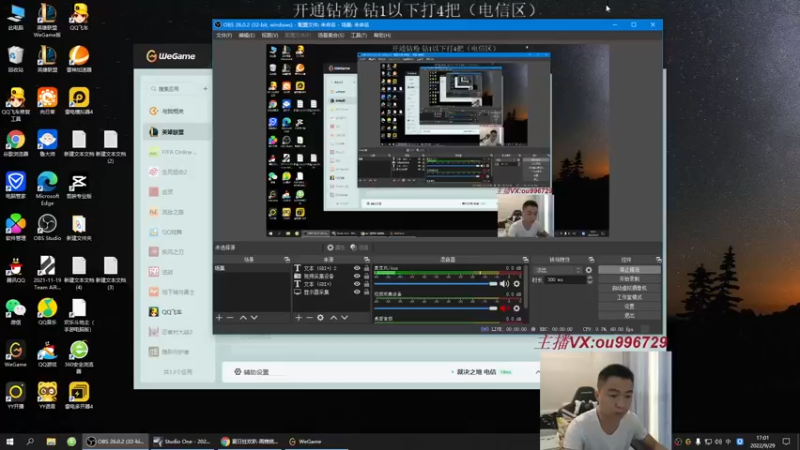
Task: Open 滤镜 for the selected source
Action: tap(359, 247)
